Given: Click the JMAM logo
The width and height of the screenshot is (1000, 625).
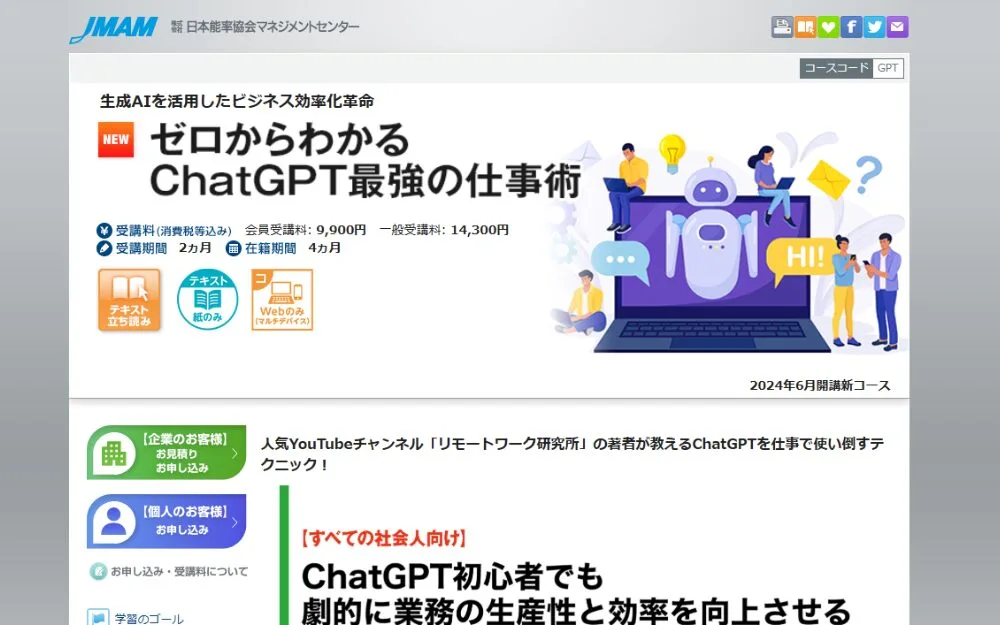Looking at the screenshot, I should point(113,29).
